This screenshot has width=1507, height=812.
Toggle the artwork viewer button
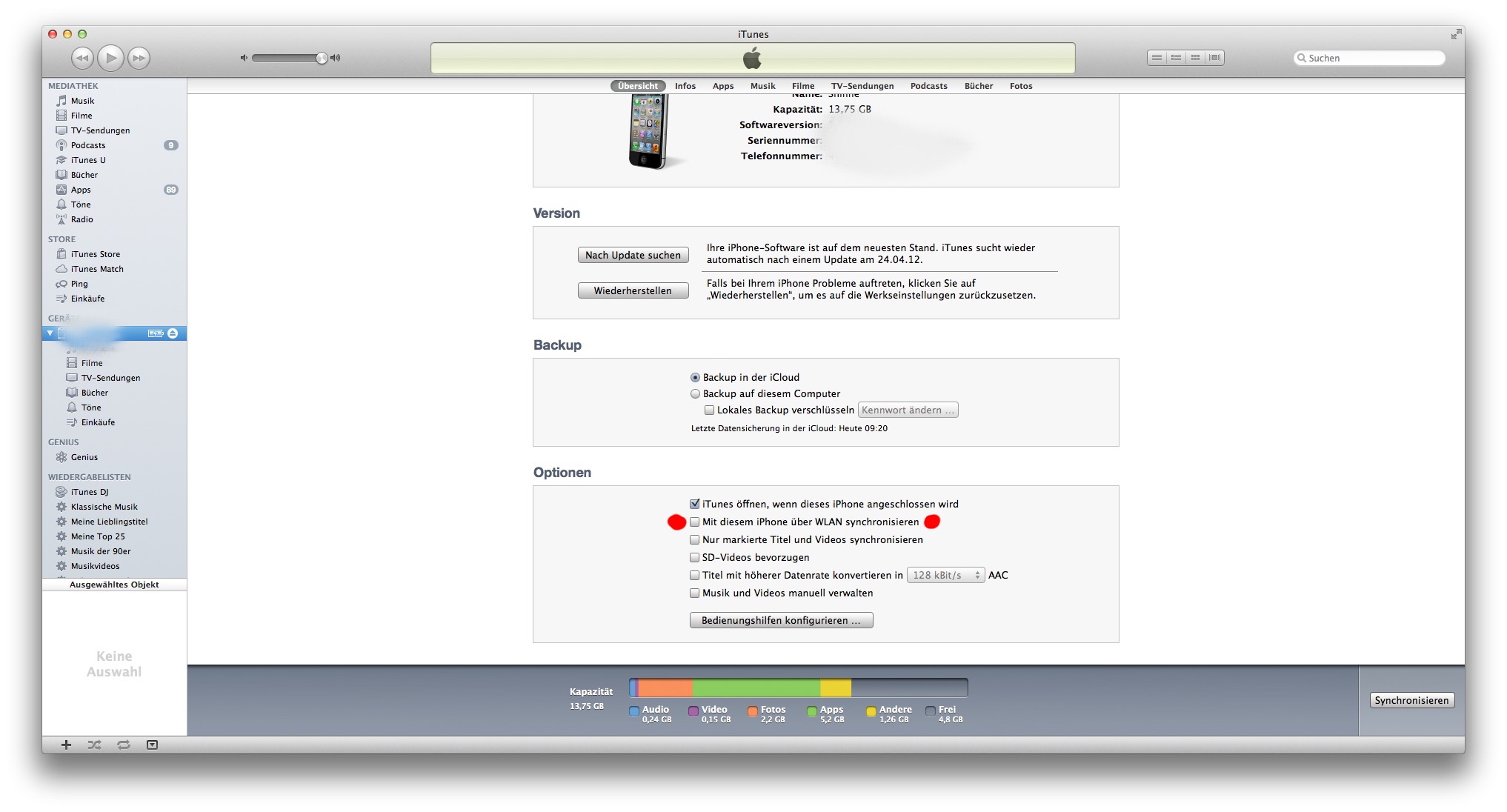click(x=152, y=745)
